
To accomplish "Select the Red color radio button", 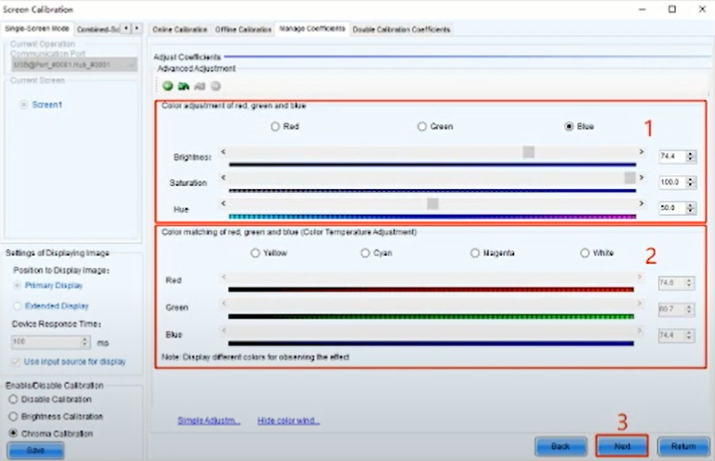I will click(x=275, y=126).
